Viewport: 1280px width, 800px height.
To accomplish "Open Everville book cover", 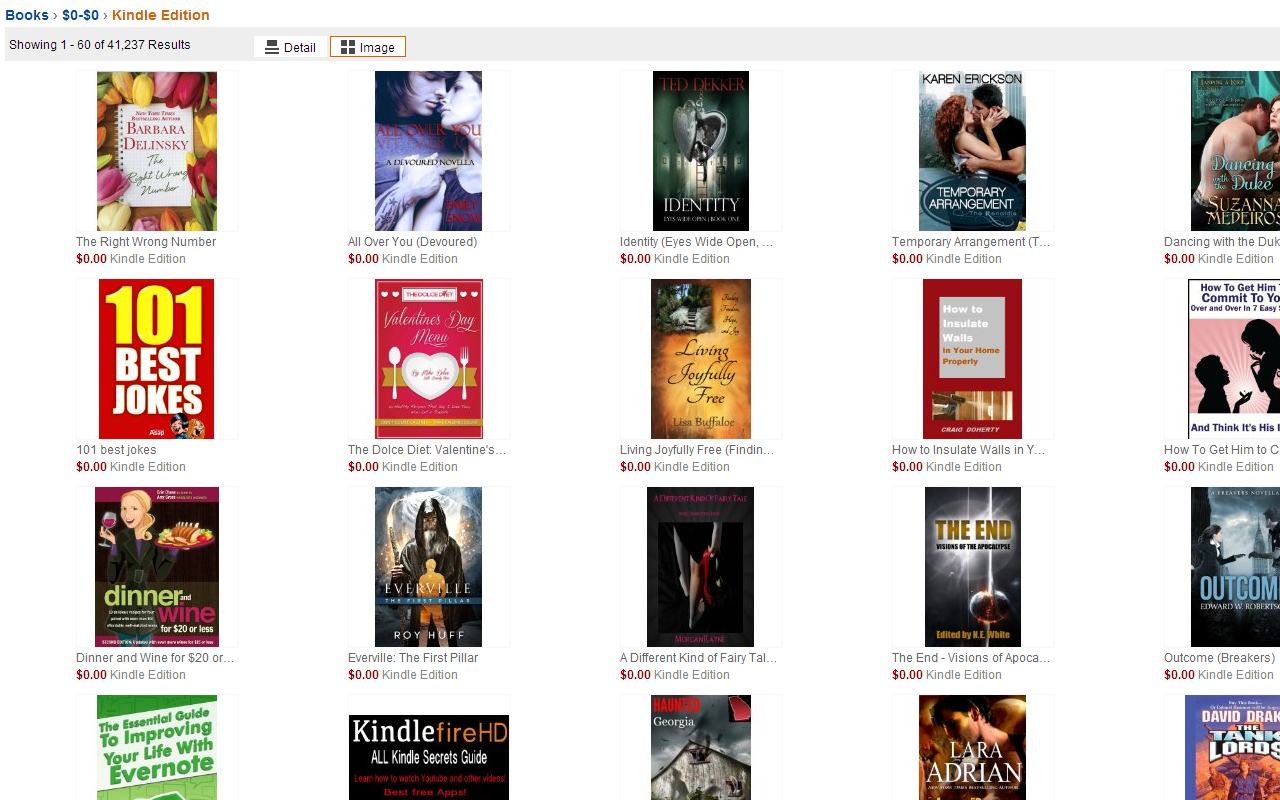I will [x=428, y=567].
